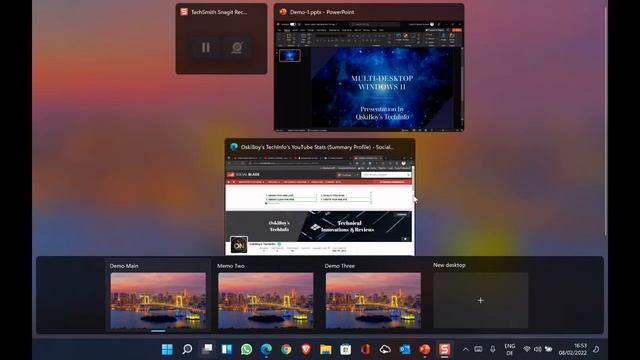Show hidden system tray icons
This screenshot has height=360, width=640.
[x=465, y=349]
